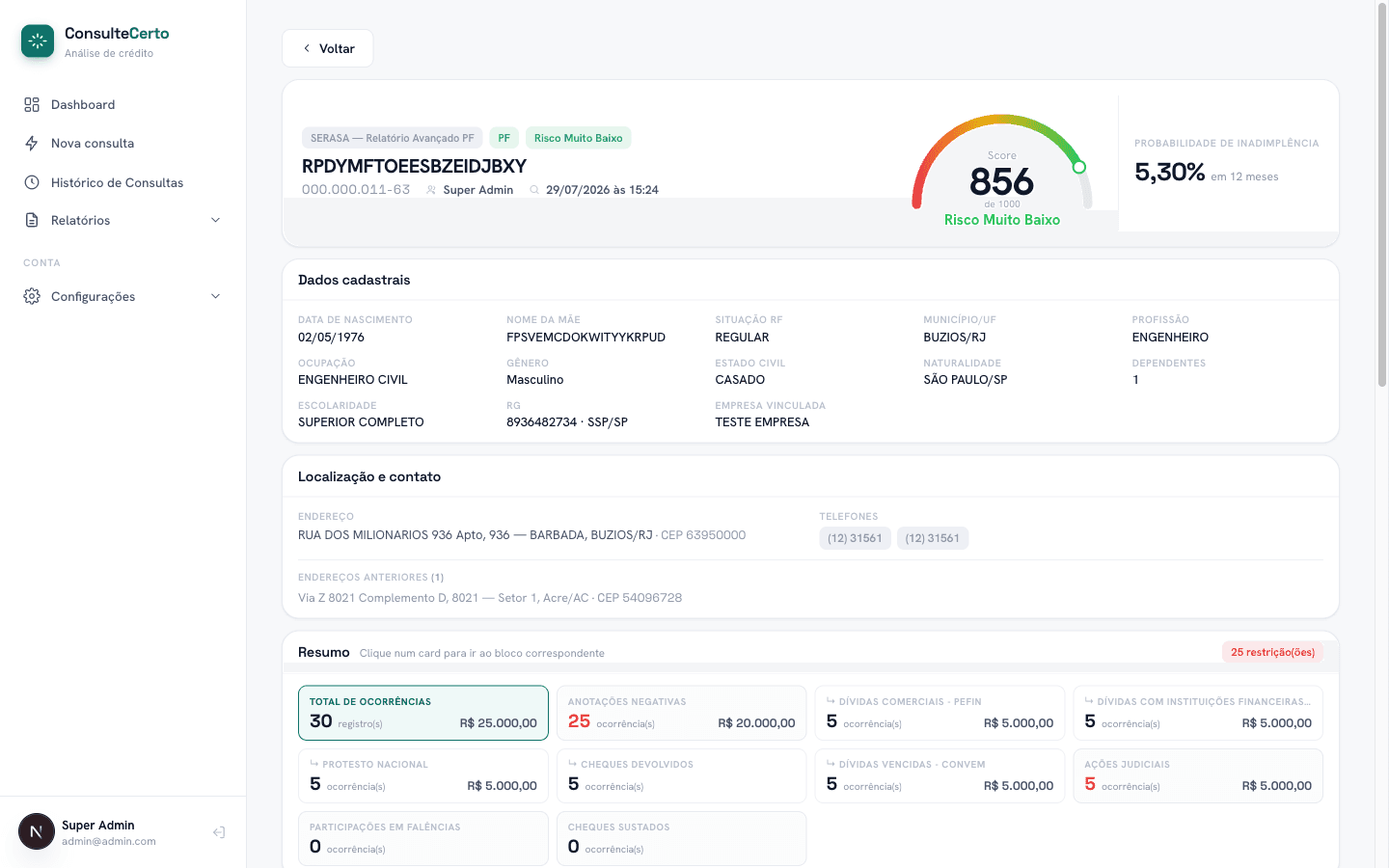The width and height of the screenshot is (1389, 868).
Task: Click the Risco Muito Baixo green tag
Action: [x=578, y=138]
